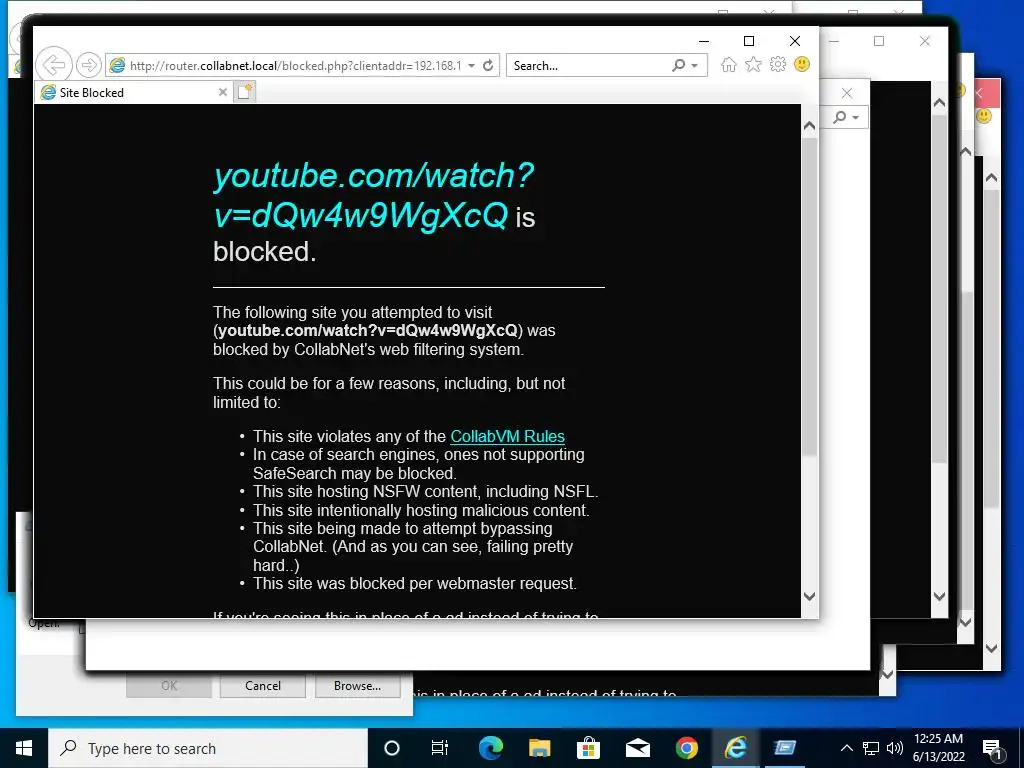Open the Home page icon
This screenshot has width=1024, height=768.
[729, 65]
